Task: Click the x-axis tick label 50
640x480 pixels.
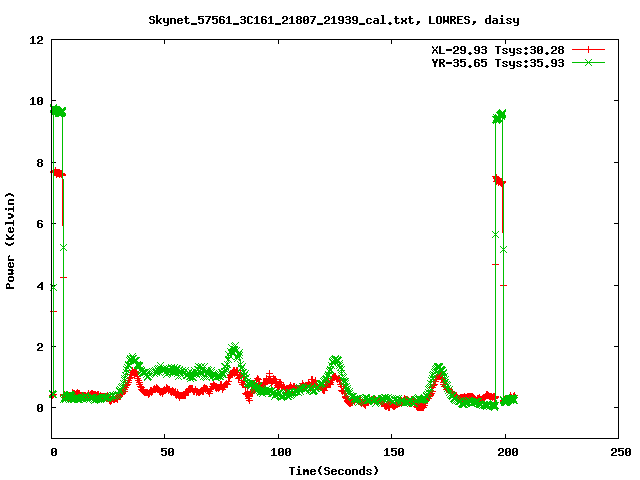Action: point(167,452)
